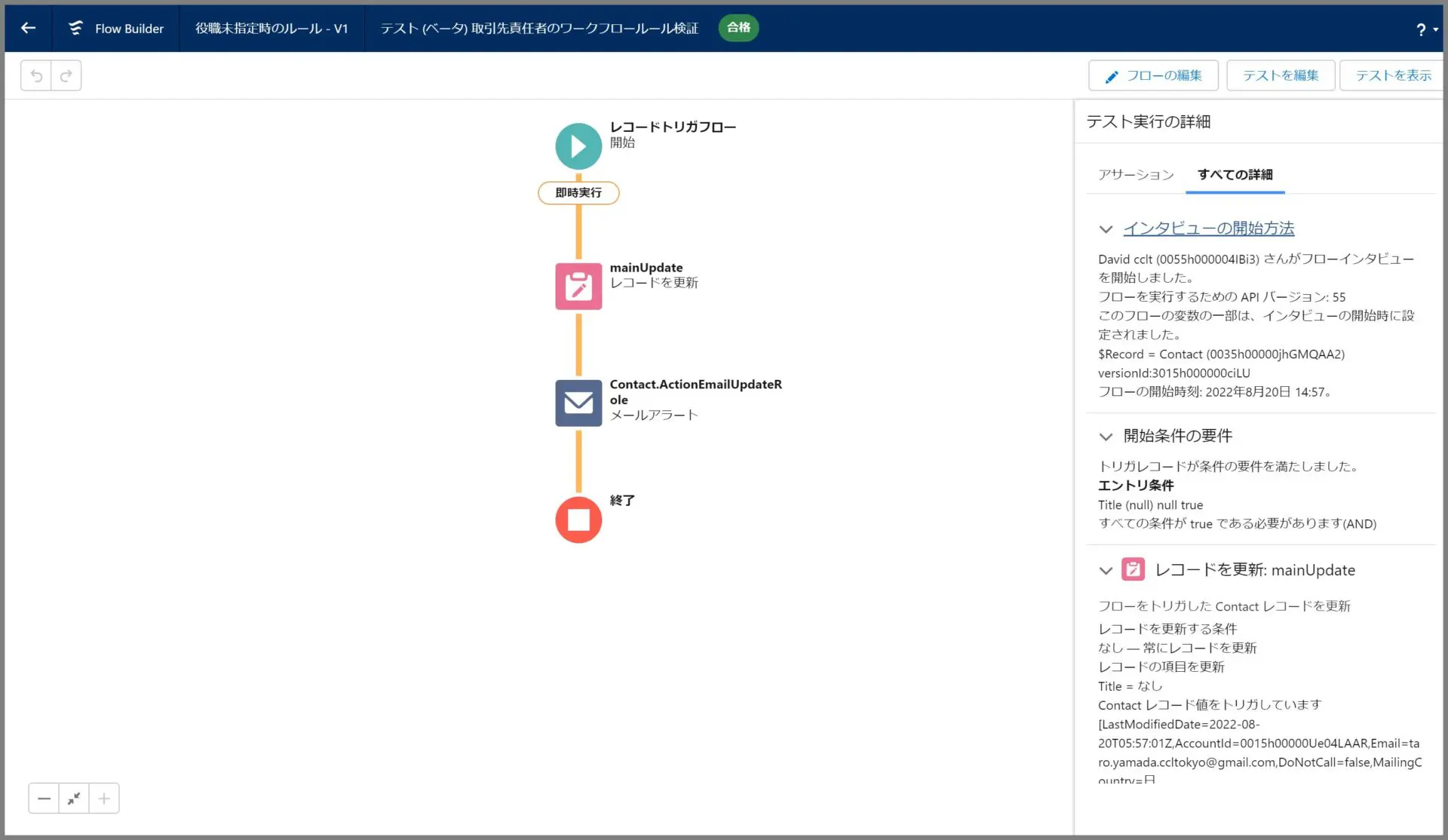Select the Contact.ActionEmailUpdateRole email alert node
Viewport: 1448px width, 840px height.
tap(578, 403)
